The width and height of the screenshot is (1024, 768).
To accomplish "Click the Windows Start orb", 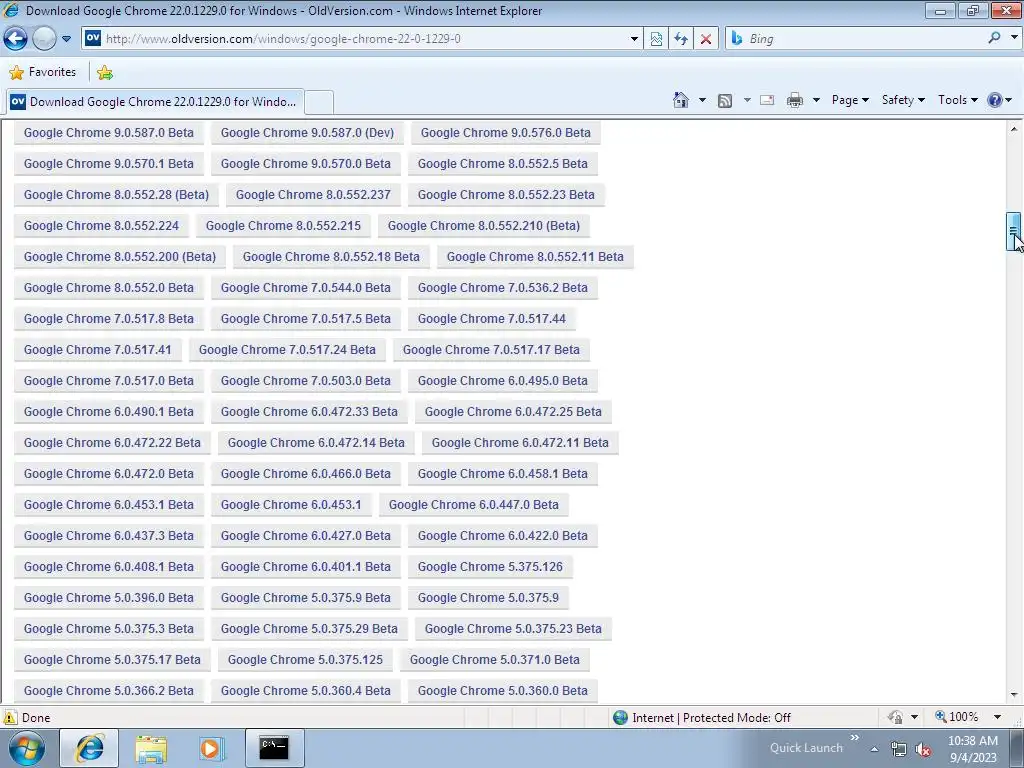I will (x=26, y=748).
